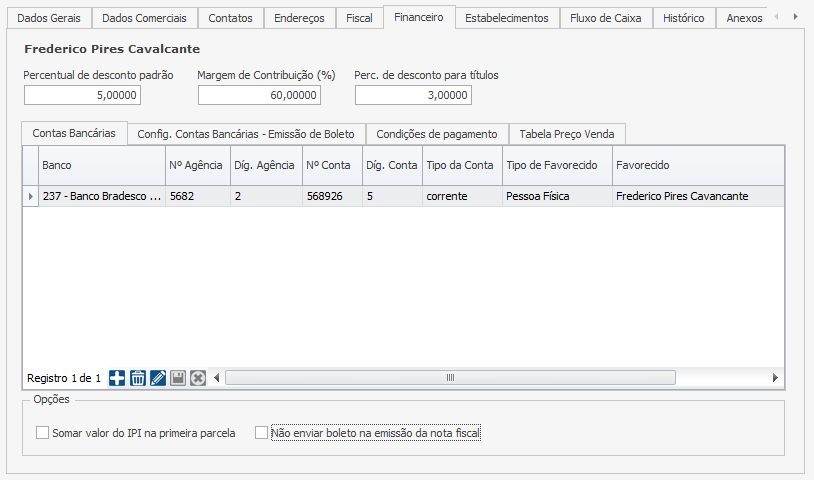Image resolution: width=814 pixels, height=480 pixels.
Task: Click the cancel edit X icon
Action: click(198, 378)
